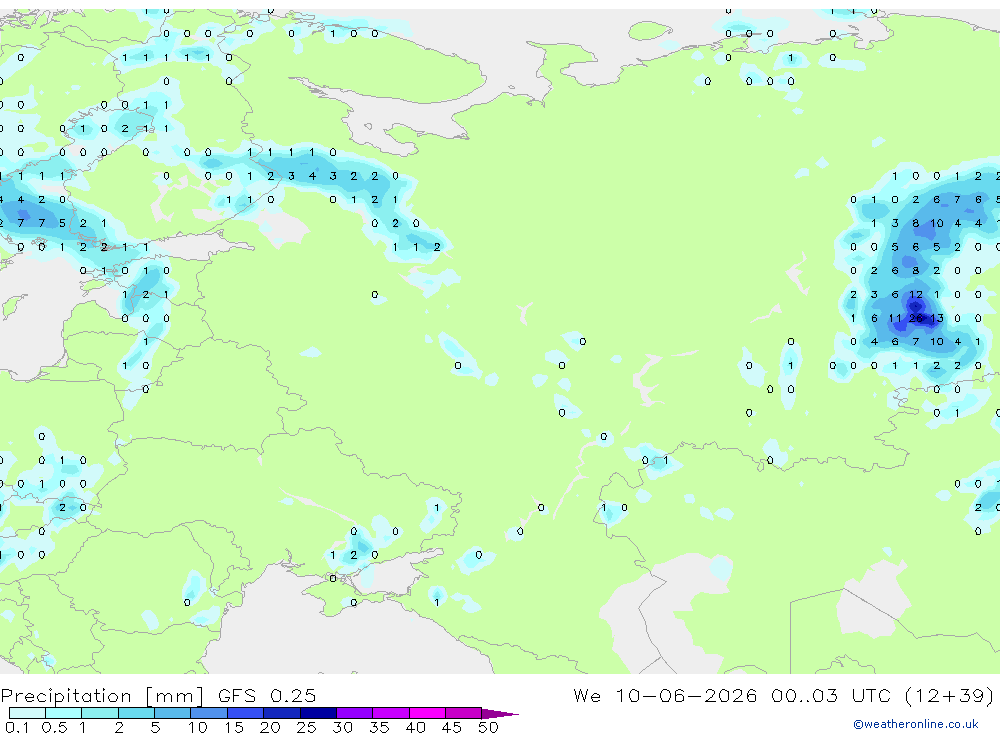Select the 45–50 mm legend color box
The image size is (1000, 733).
coord(463,713)
